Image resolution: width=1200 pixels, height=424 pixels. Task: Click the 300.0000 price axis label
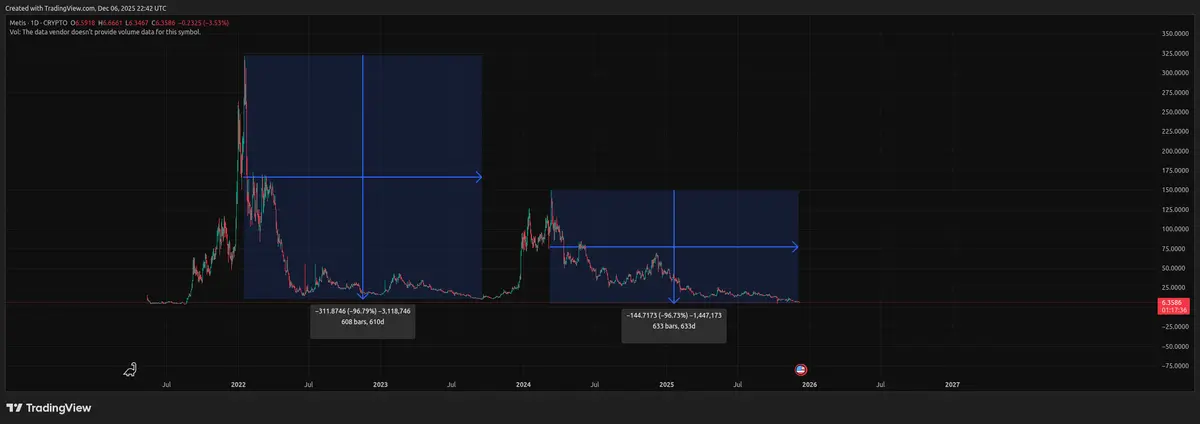click(x=1174, y=73)
